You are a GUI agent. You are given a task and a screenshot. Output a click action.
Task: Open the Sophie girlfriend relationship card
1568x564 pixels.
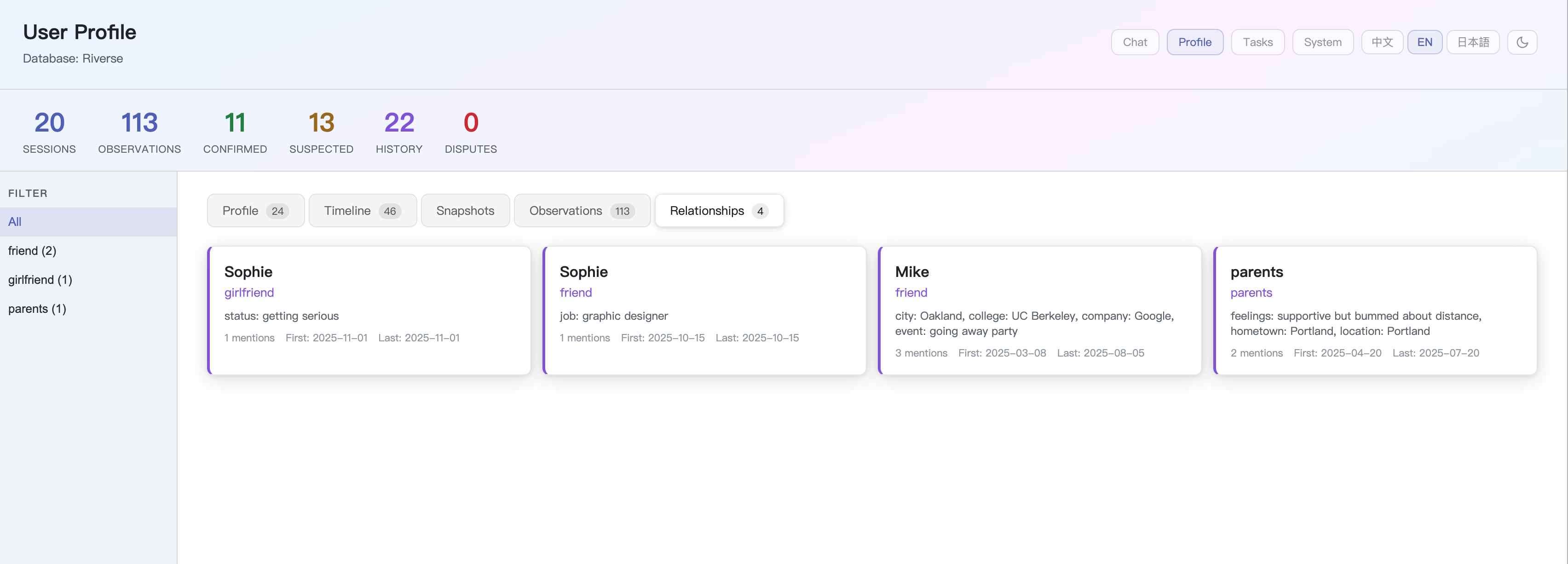pyautogui.click(x=369, y=310)
